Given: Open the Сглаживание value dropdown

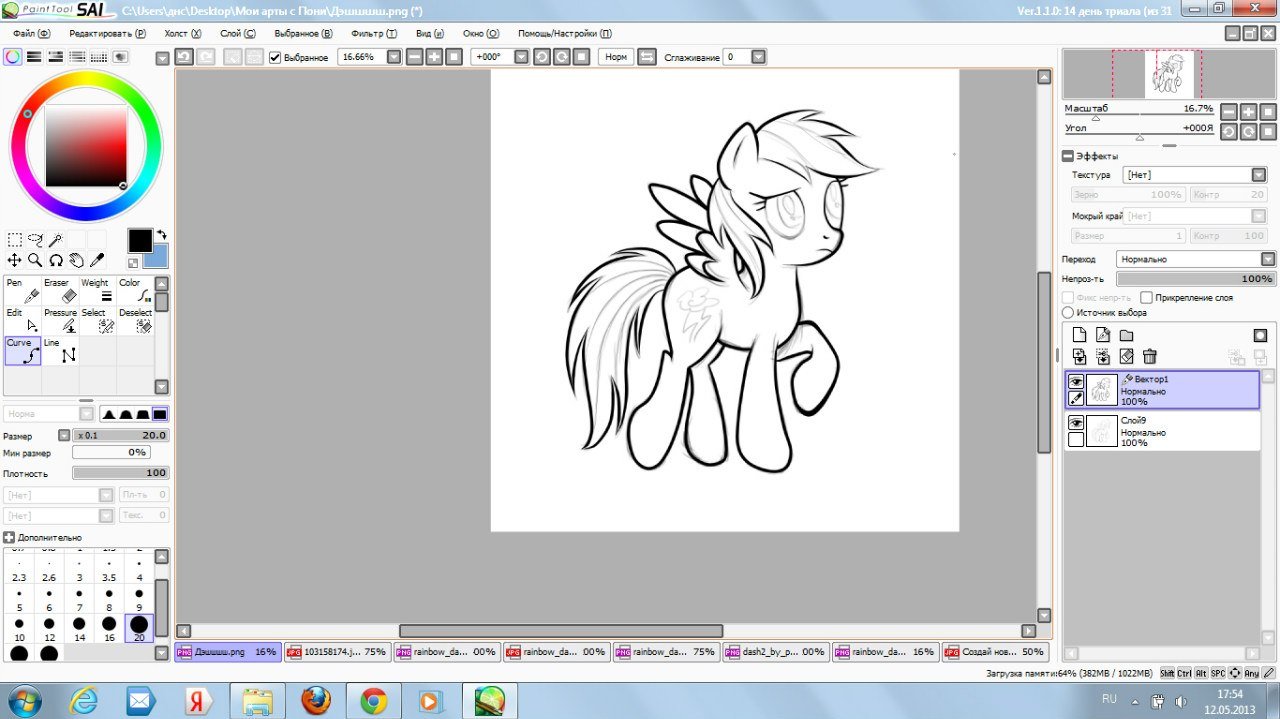Looking at the screenshot, I should click(x=758, y=57).
